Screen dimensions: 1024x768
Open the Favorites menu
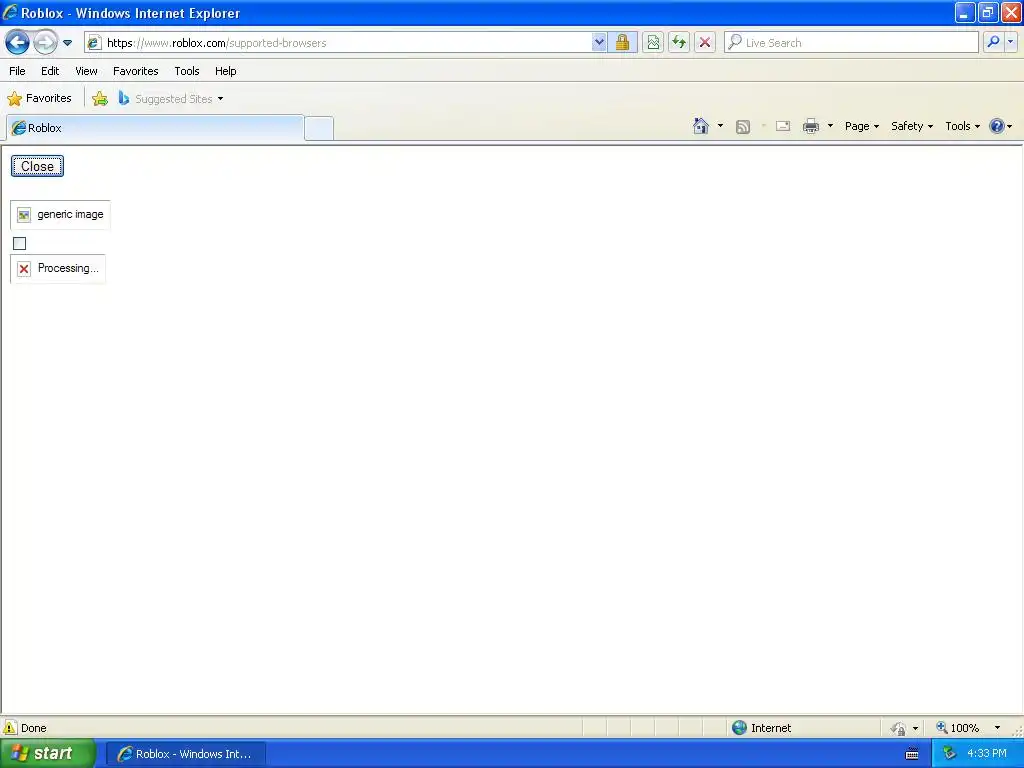tap(136, 71)
